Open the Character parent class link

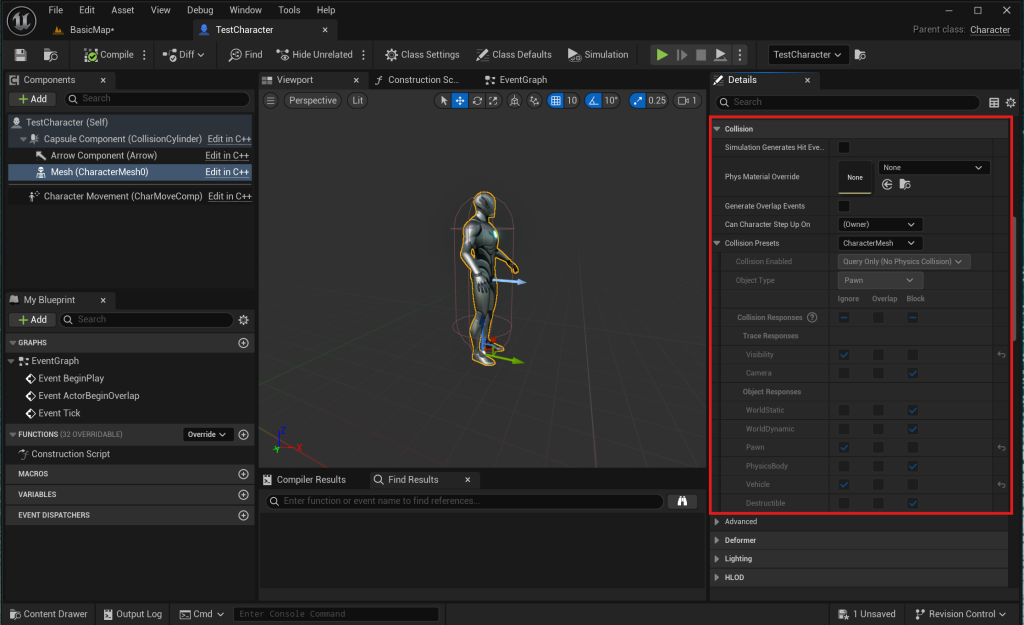(990, 29)
